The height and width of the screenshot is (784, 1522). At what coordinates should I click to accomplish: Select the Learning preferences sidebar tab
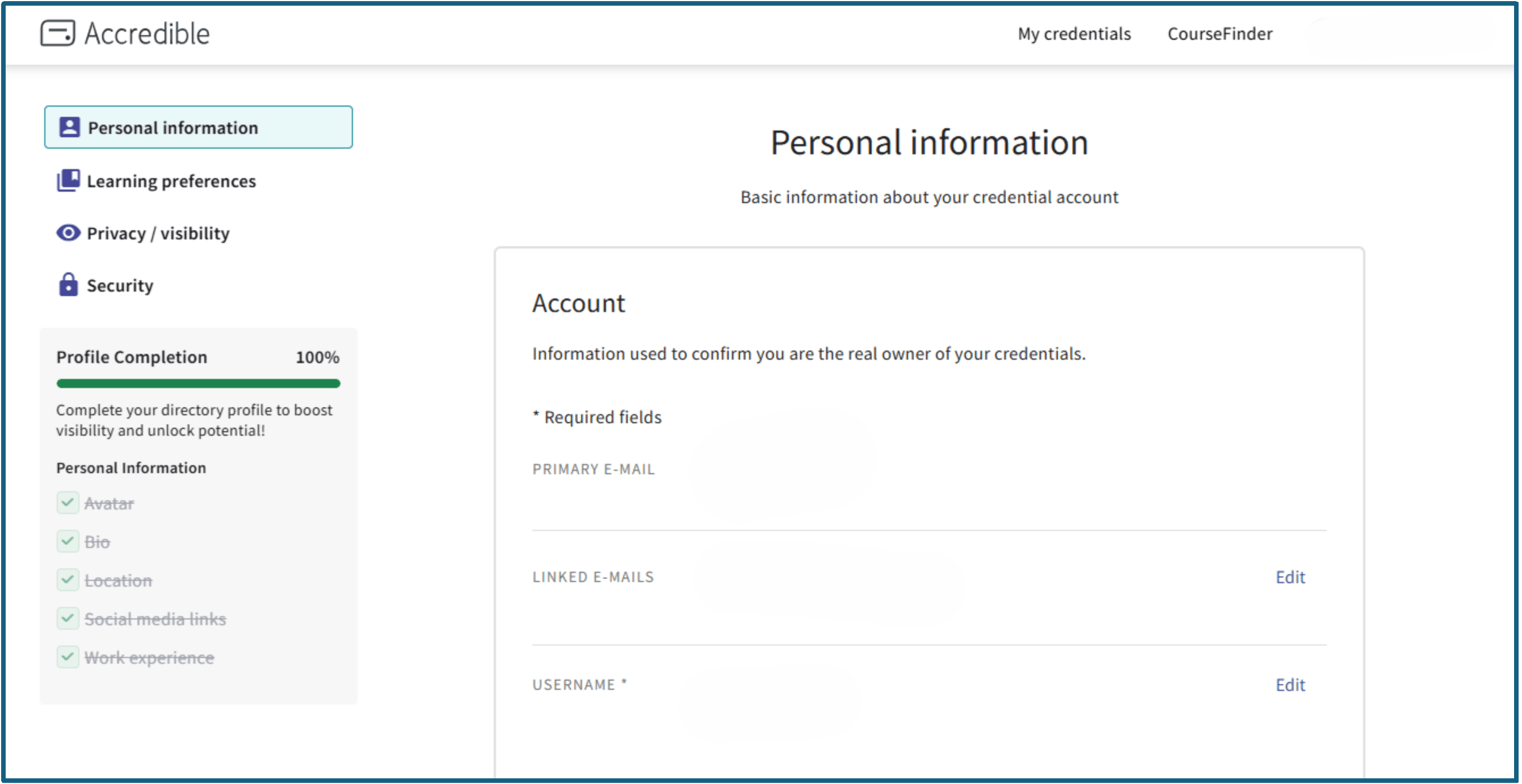point(171,181)
